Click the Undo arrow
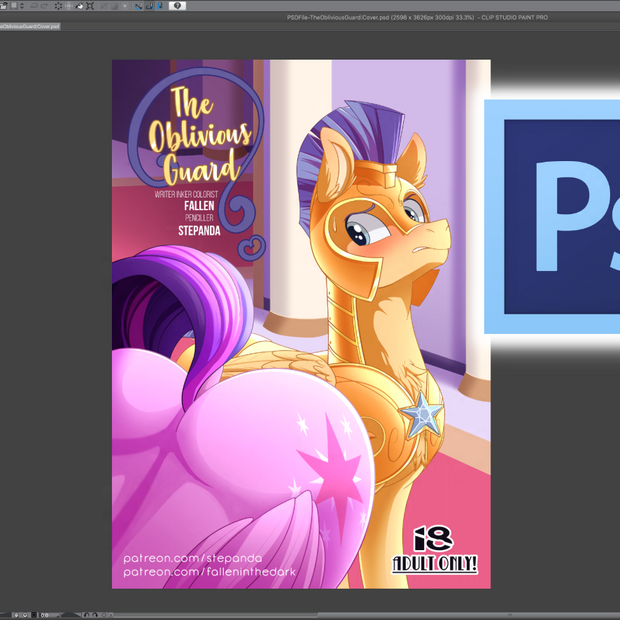This screenshot has height=620, width=620. (x=34, y=6)
